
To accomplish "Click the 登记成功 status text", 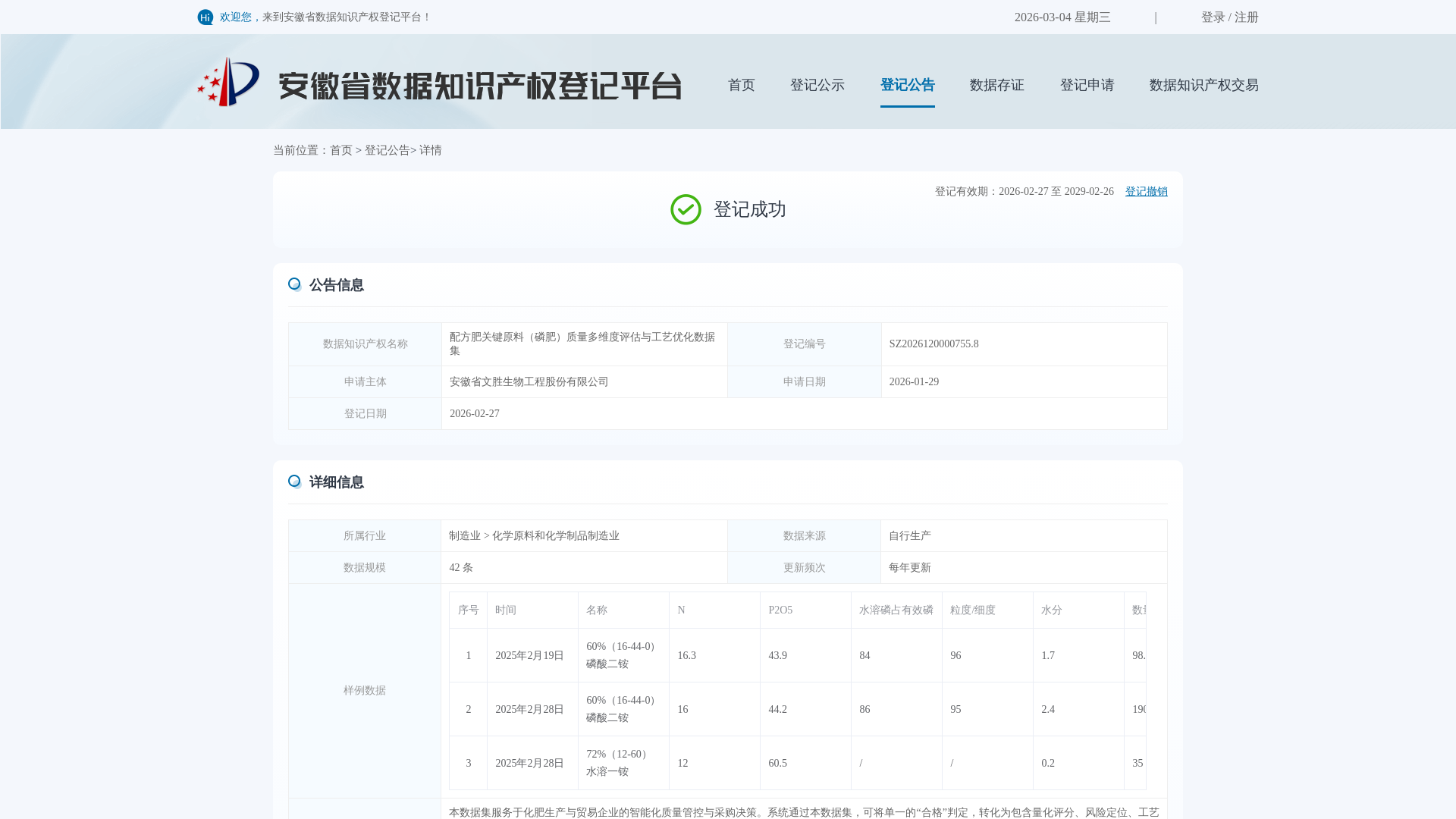I will [x=749, y=209].
